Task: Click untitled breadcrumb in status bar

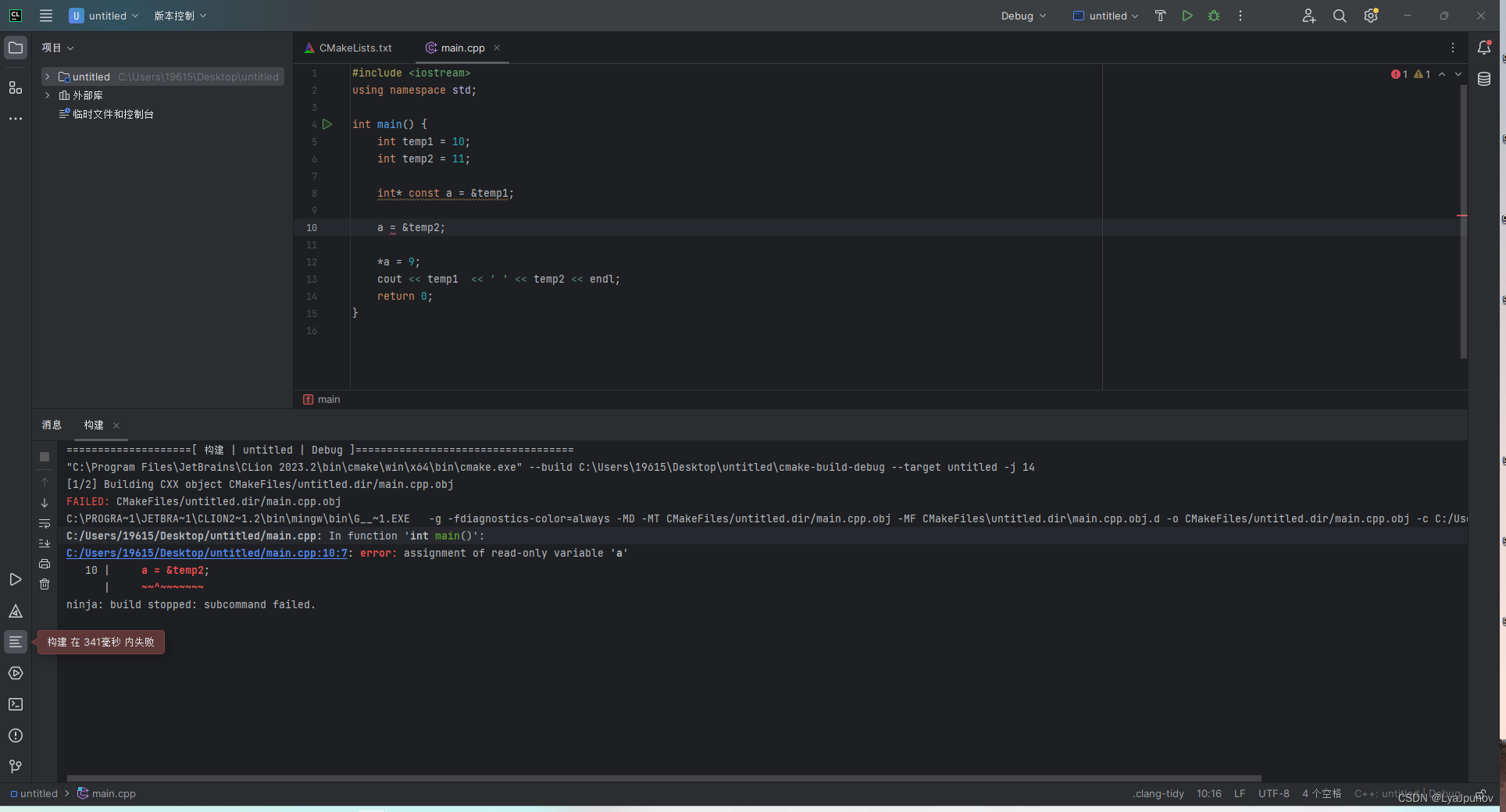Action: tap(34, 793)
